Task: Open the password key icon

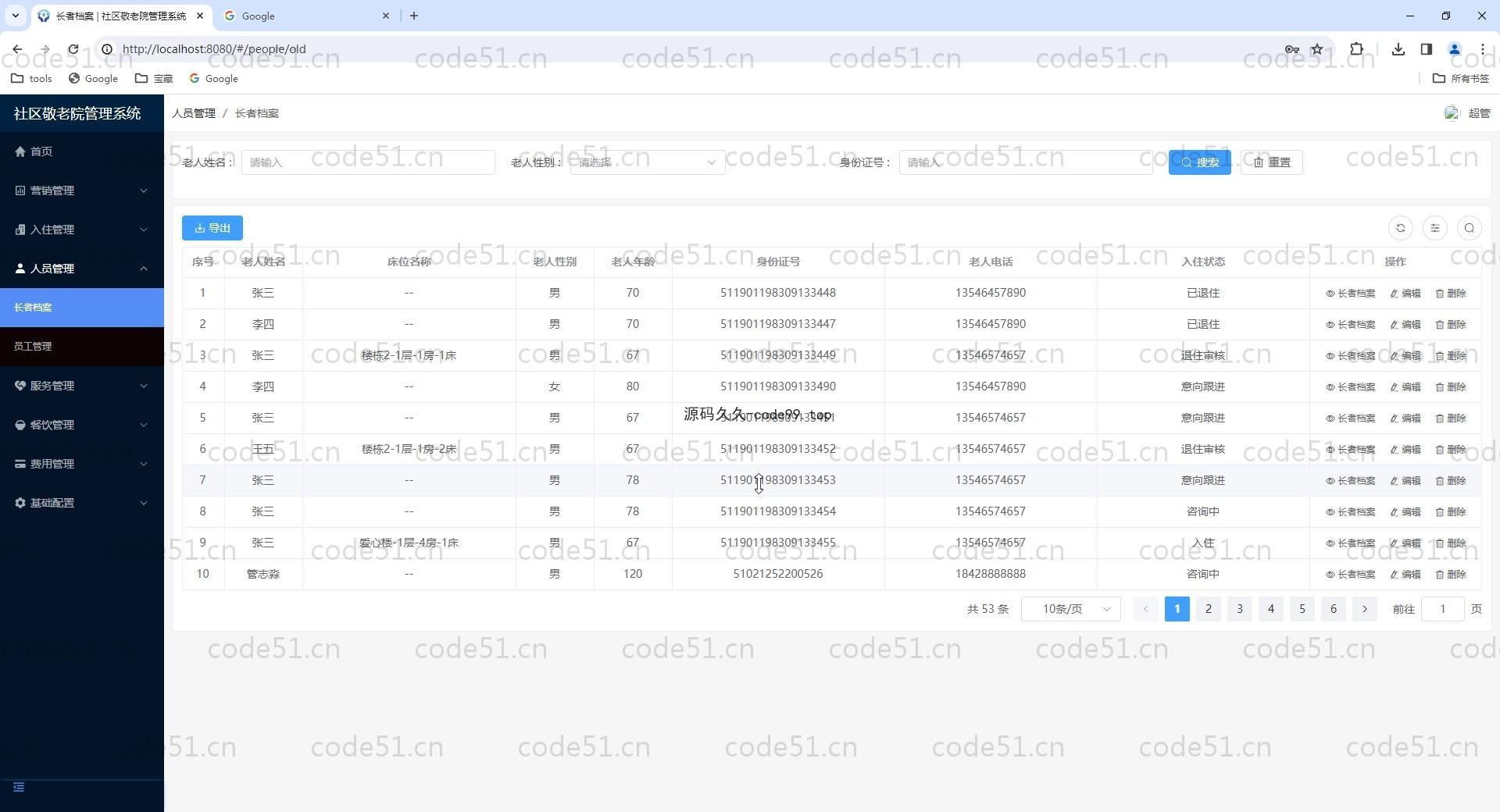Action: pyautogui.click(x=1291, y=49)
